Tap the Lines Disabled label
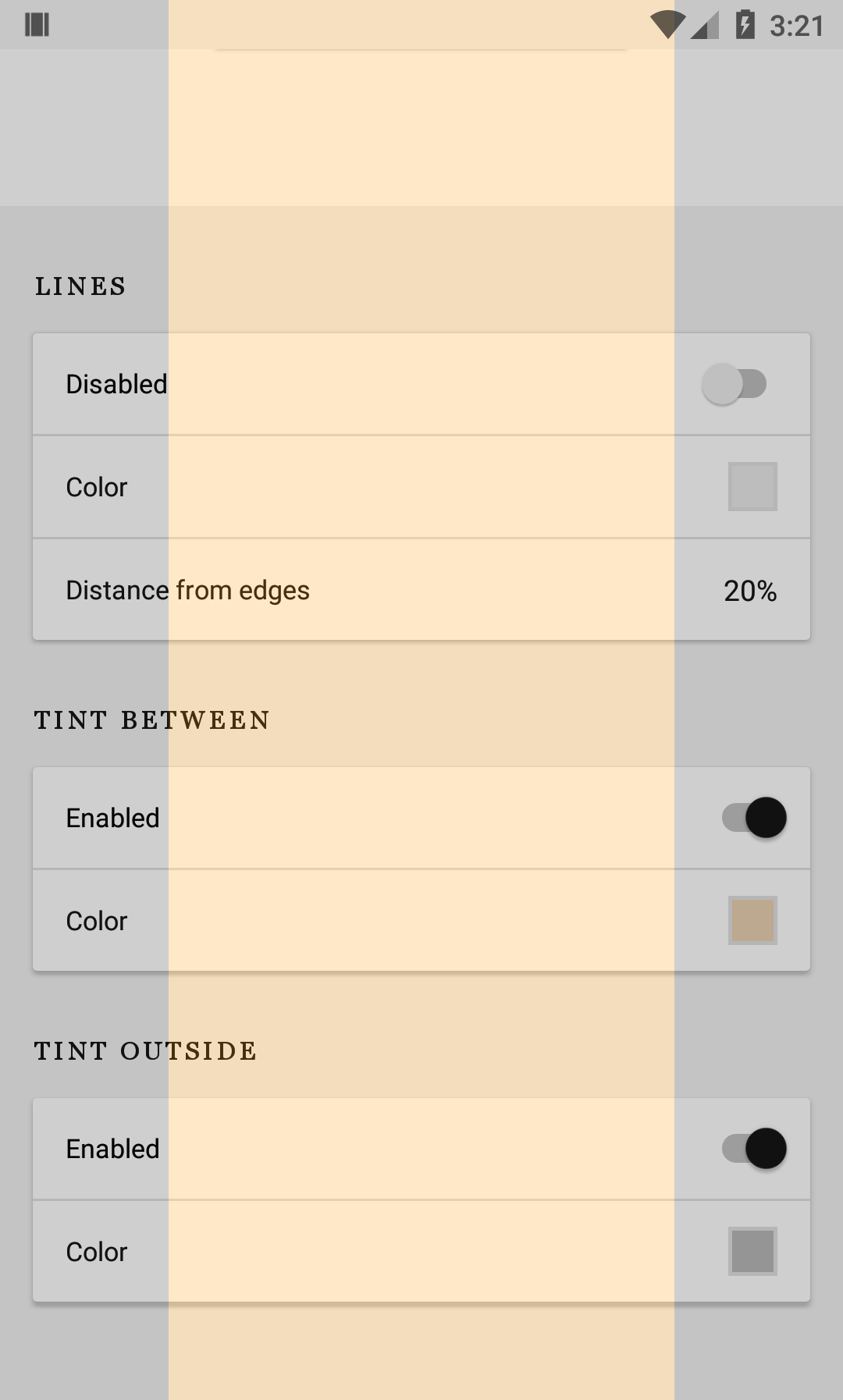Image resolution: width=843 pixels, height=1400 pixels. tap(116, 384)
